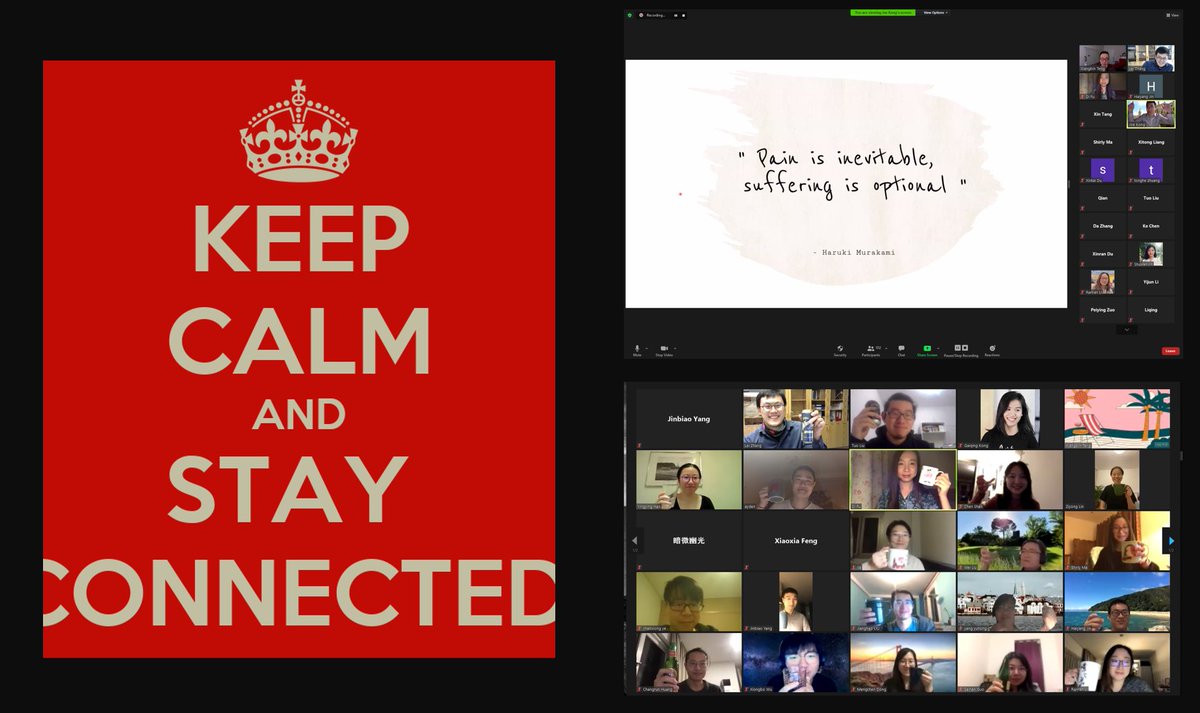Select Xitong Liang participant tile
This screenshot has width=1200, height=713.
(1151, 143)
